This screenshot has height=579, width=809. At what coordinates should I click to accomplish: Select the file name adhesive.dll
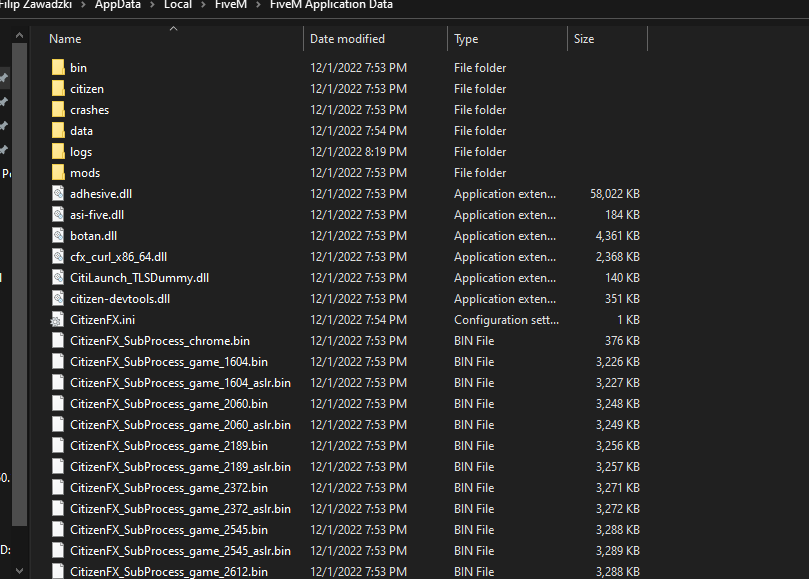click(x=101, y=194)
